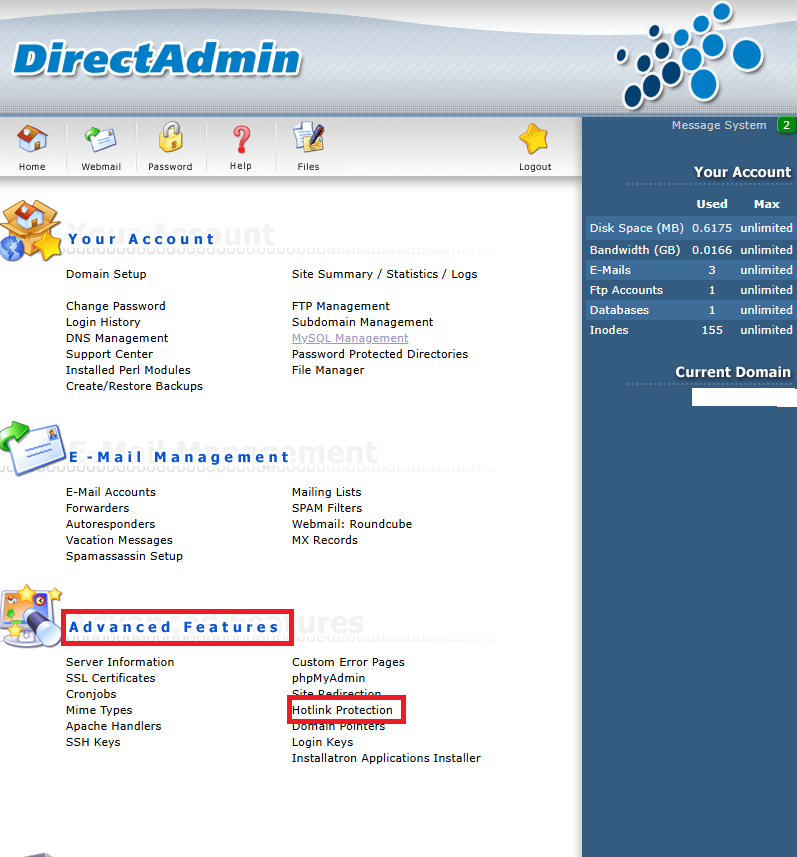Click the Bandwidth (GB) row label
The height and width of the screenshot is (857, 797).
click(x=635, y=250)
